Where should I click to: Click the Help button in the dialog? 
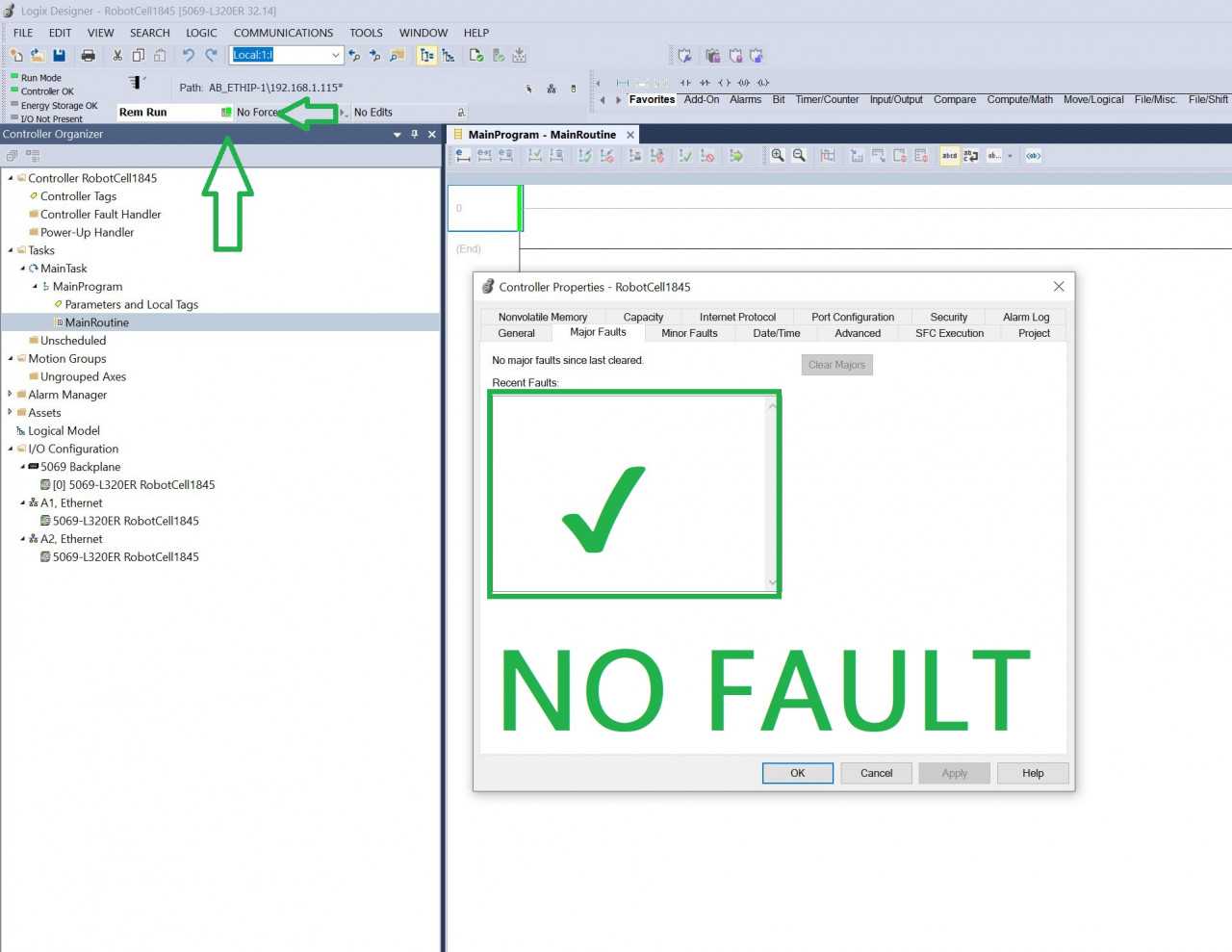pos(1033,773)
